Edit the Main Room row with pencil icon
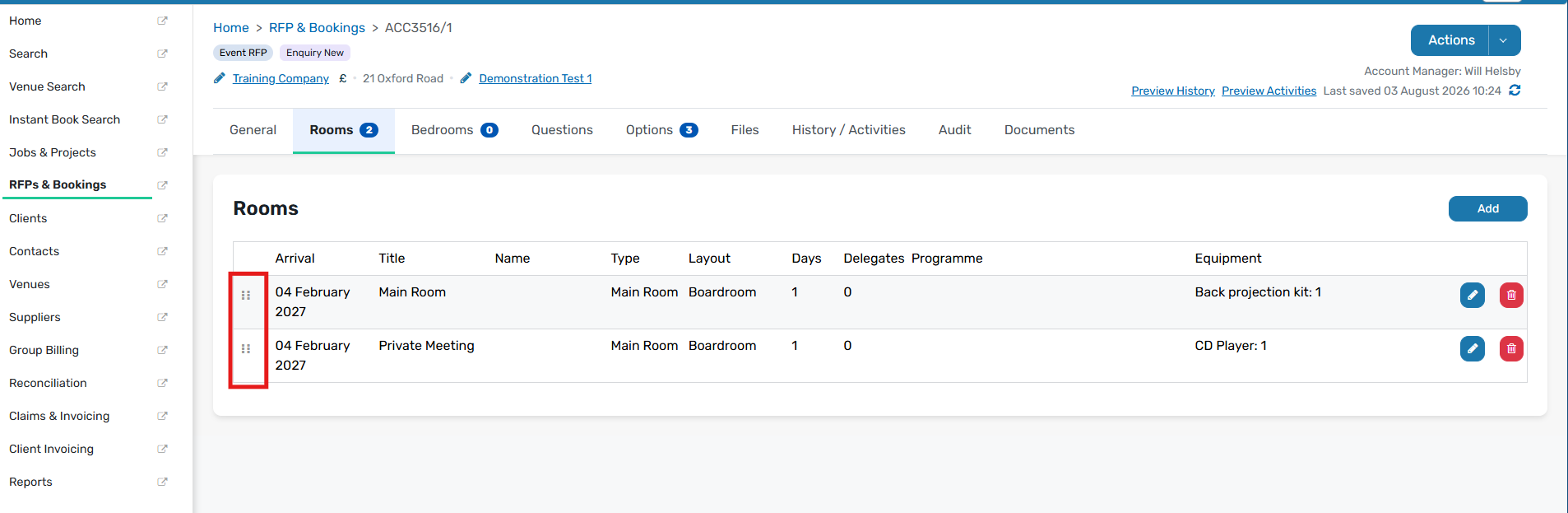1568x513 pixels. click(x=1472, y=295)
